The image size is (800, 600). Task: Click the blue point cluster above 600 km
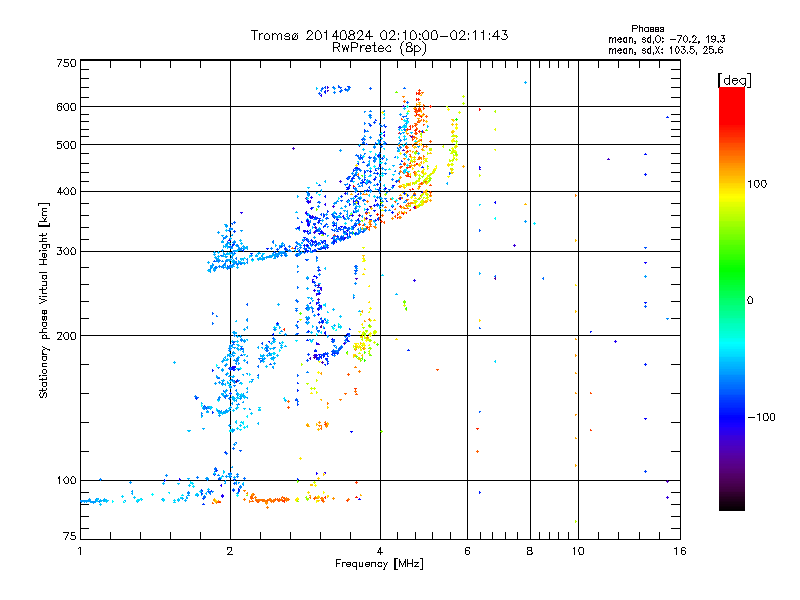click(333, 90)
